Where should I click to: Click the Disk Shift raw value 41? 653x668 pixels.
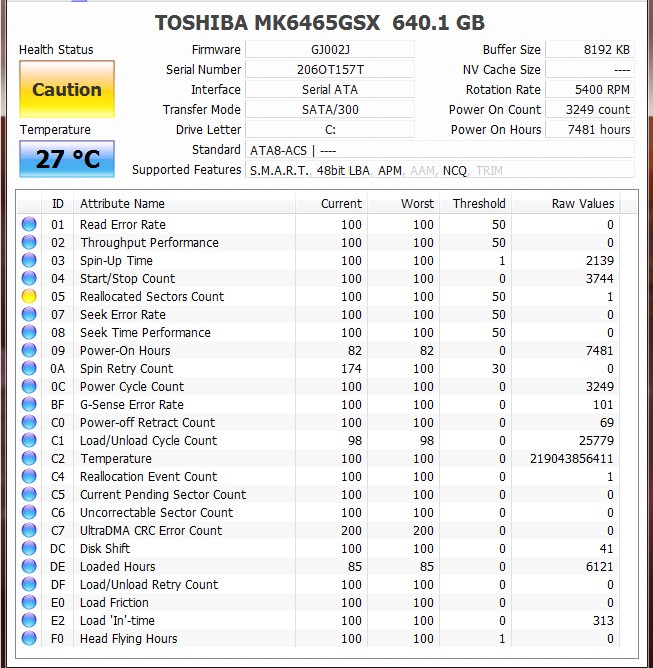(x=606, y=549)
